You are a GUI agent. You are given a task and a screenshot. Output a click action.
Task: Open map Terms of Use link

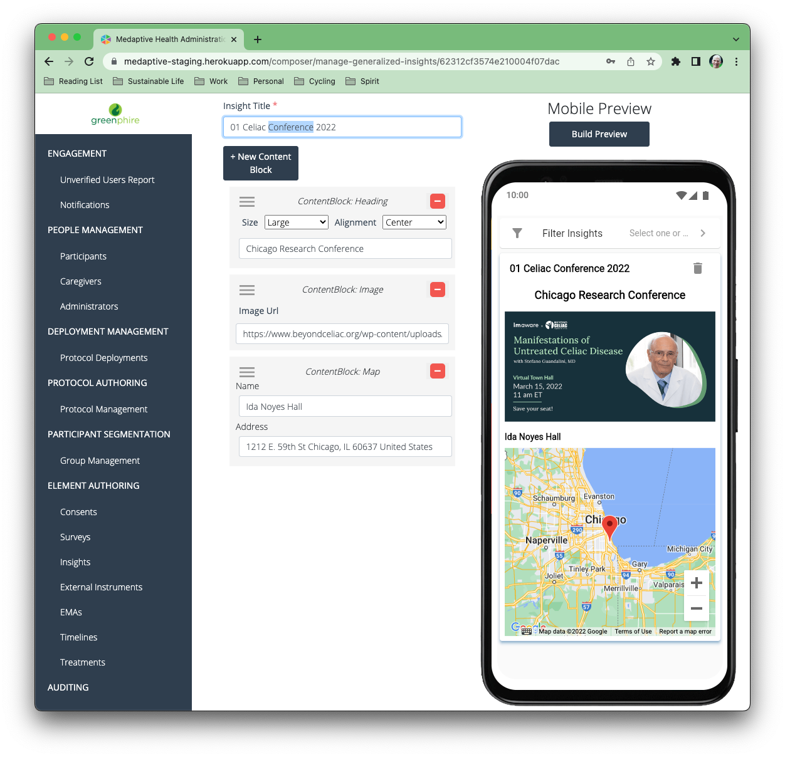pos(633,632)
